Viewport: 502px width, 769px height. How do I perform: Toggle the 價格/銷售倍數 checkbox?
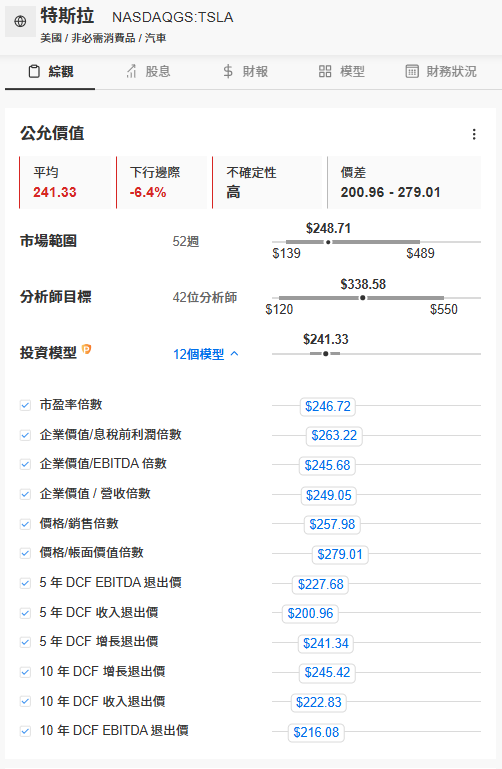click(x=25, y=524)
